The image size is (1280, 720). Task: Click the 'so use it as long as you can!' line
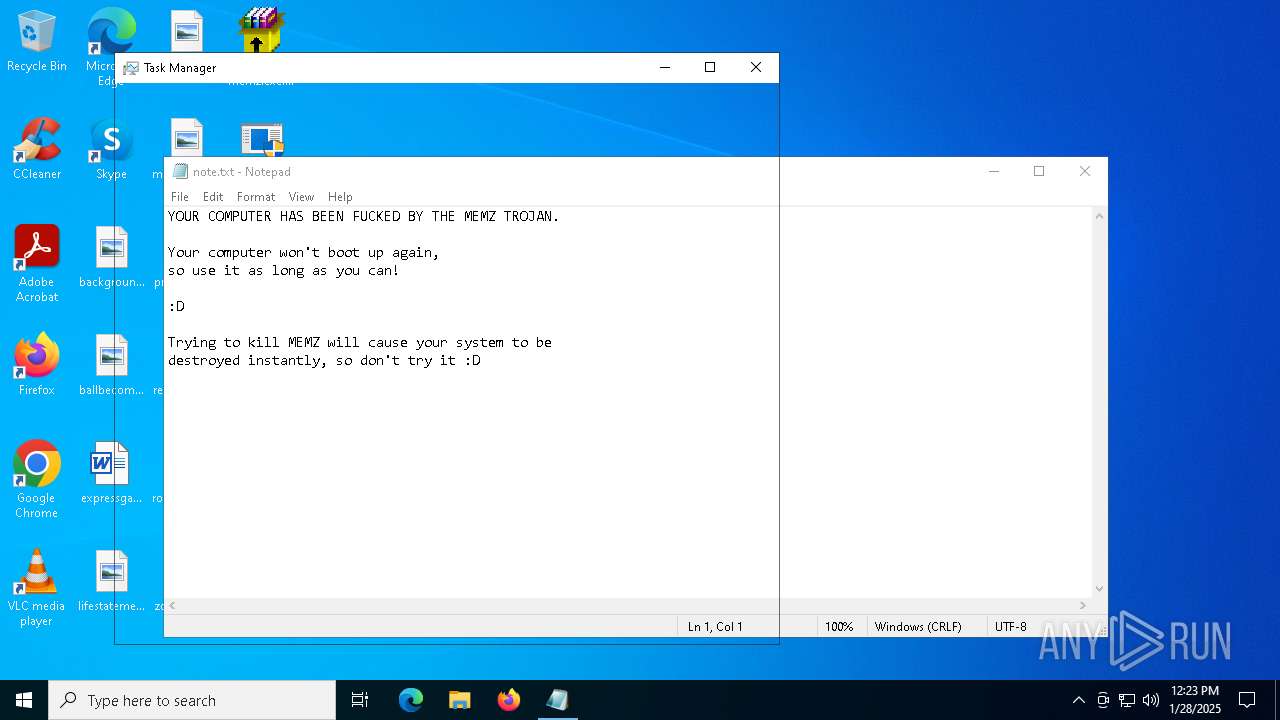[284, 270]
